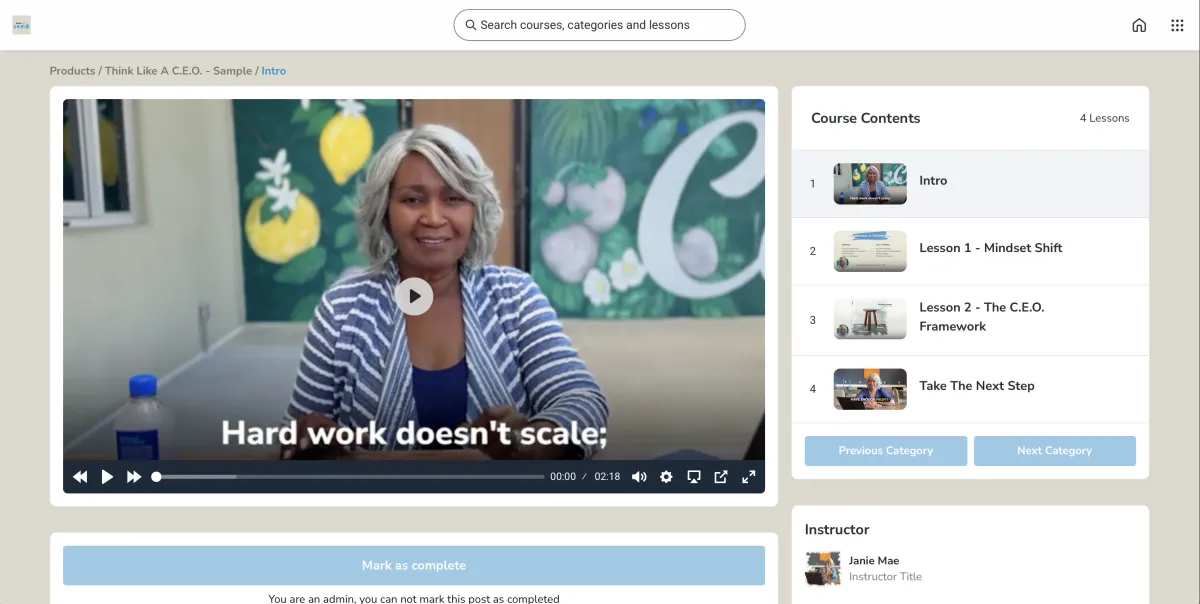Toggle fullscreen with the expand arrows icon
Viewport: 1200px width, 604px height.
[x=748, y=477]
